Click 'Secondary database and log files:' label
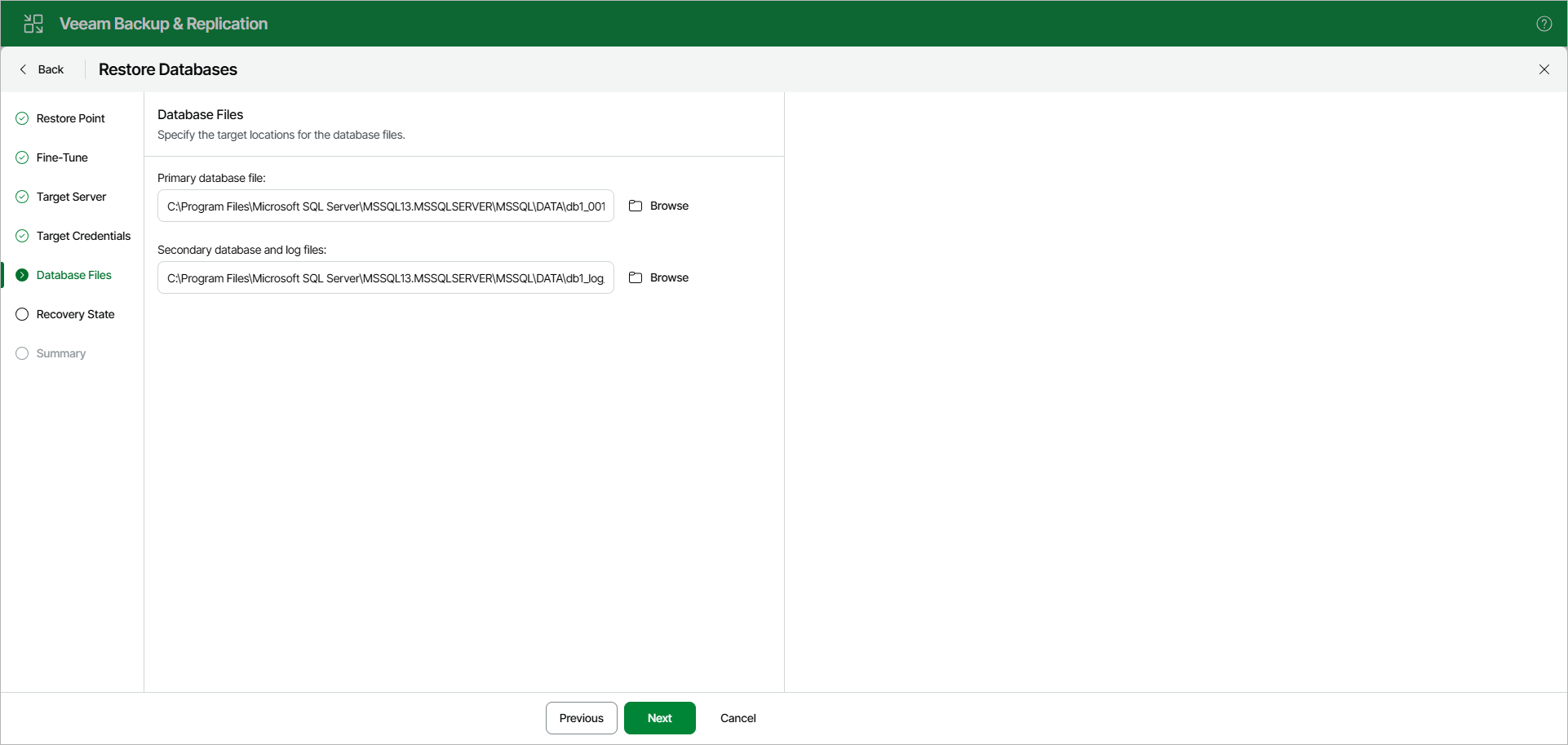 [241, 250]
